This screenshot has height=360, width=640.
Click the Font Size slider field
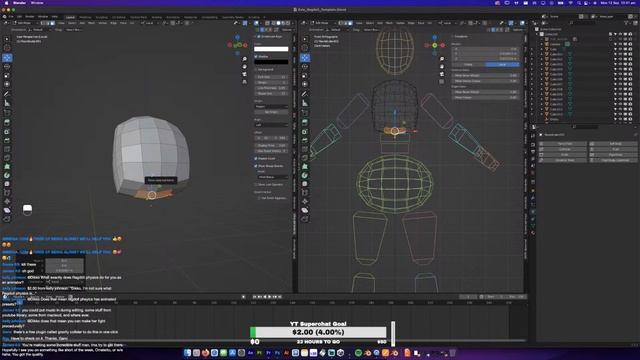pos(271,77)
